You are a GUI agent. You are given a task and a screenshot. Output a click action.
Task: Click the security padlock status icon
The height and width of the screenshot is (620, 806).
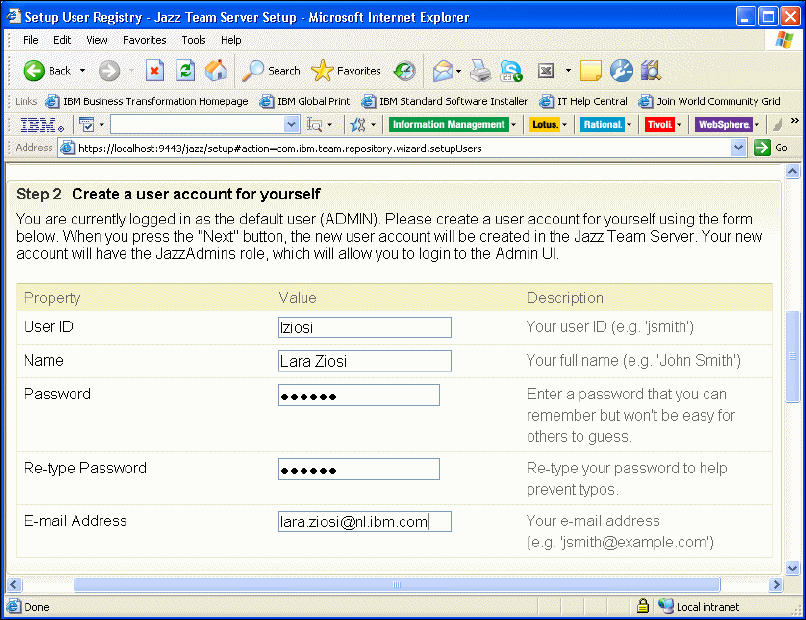(x=643, y=606)
